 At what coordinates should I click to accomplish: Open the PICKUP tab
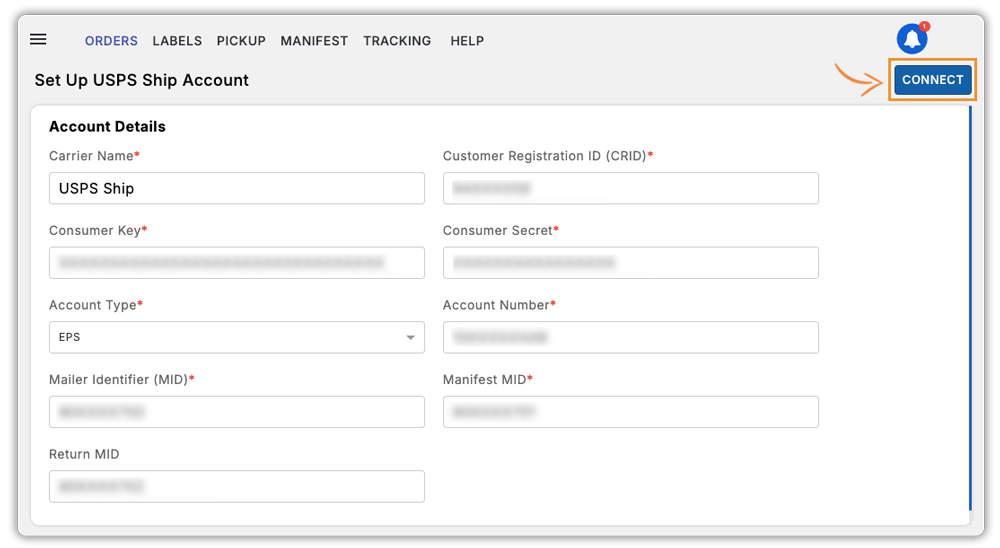(241, 41)
